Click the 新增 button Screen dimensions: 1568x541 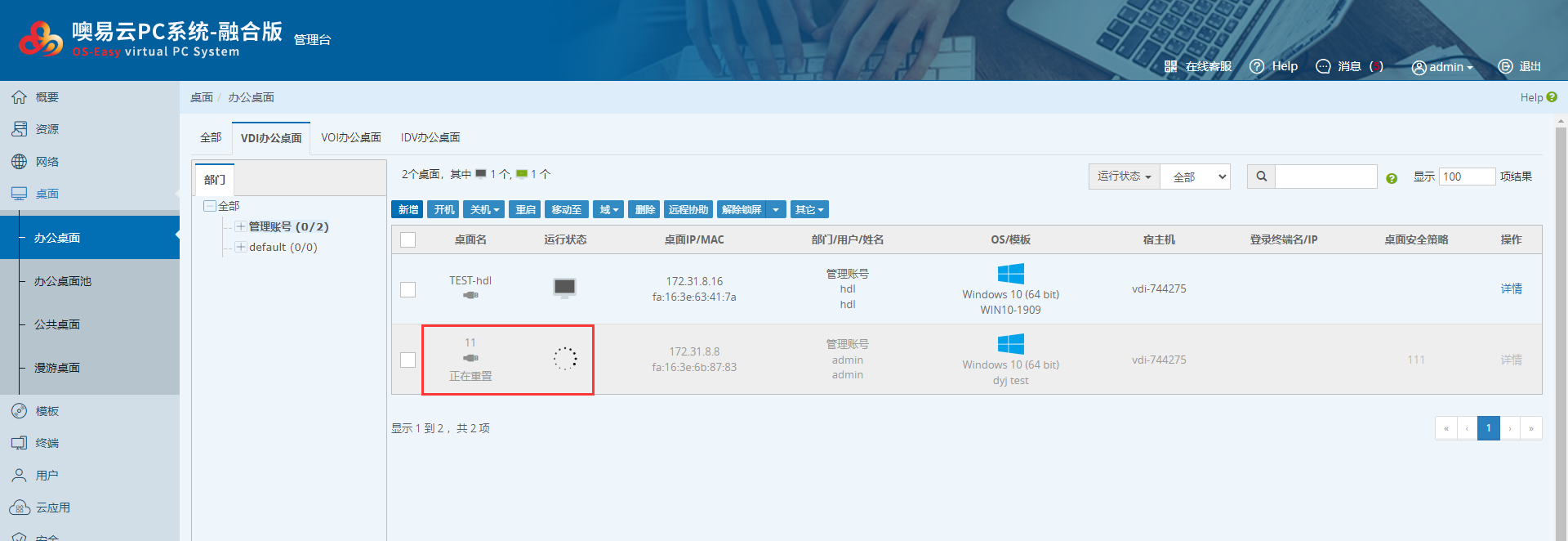tap(408, 210)
